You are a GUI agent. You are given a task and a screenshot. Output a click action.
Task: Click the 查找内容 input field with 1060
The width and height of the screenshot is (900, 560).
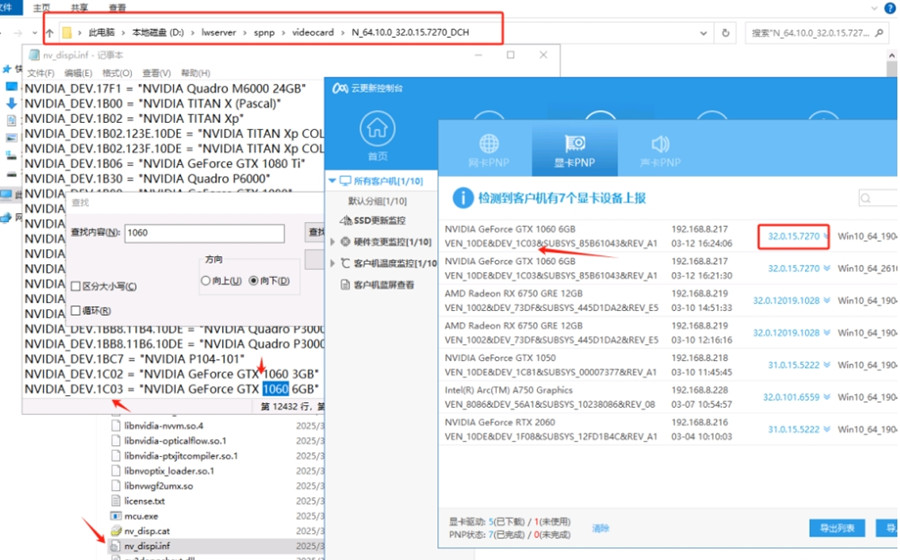pyautogui.click(x=204, y=233)
